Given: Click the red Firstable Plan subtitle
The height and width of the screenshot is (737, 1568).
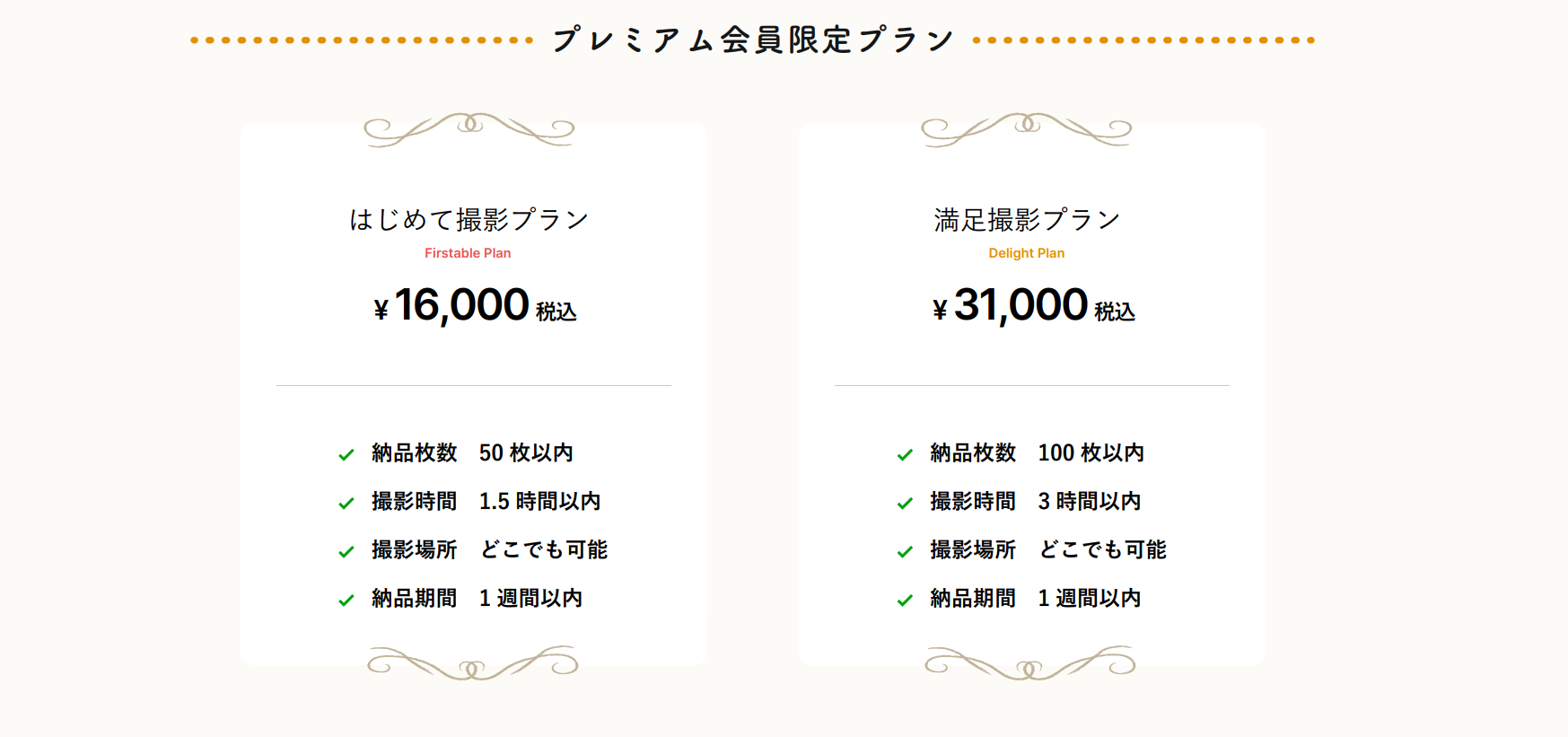Looking at the screenshot, I should 468,253.
